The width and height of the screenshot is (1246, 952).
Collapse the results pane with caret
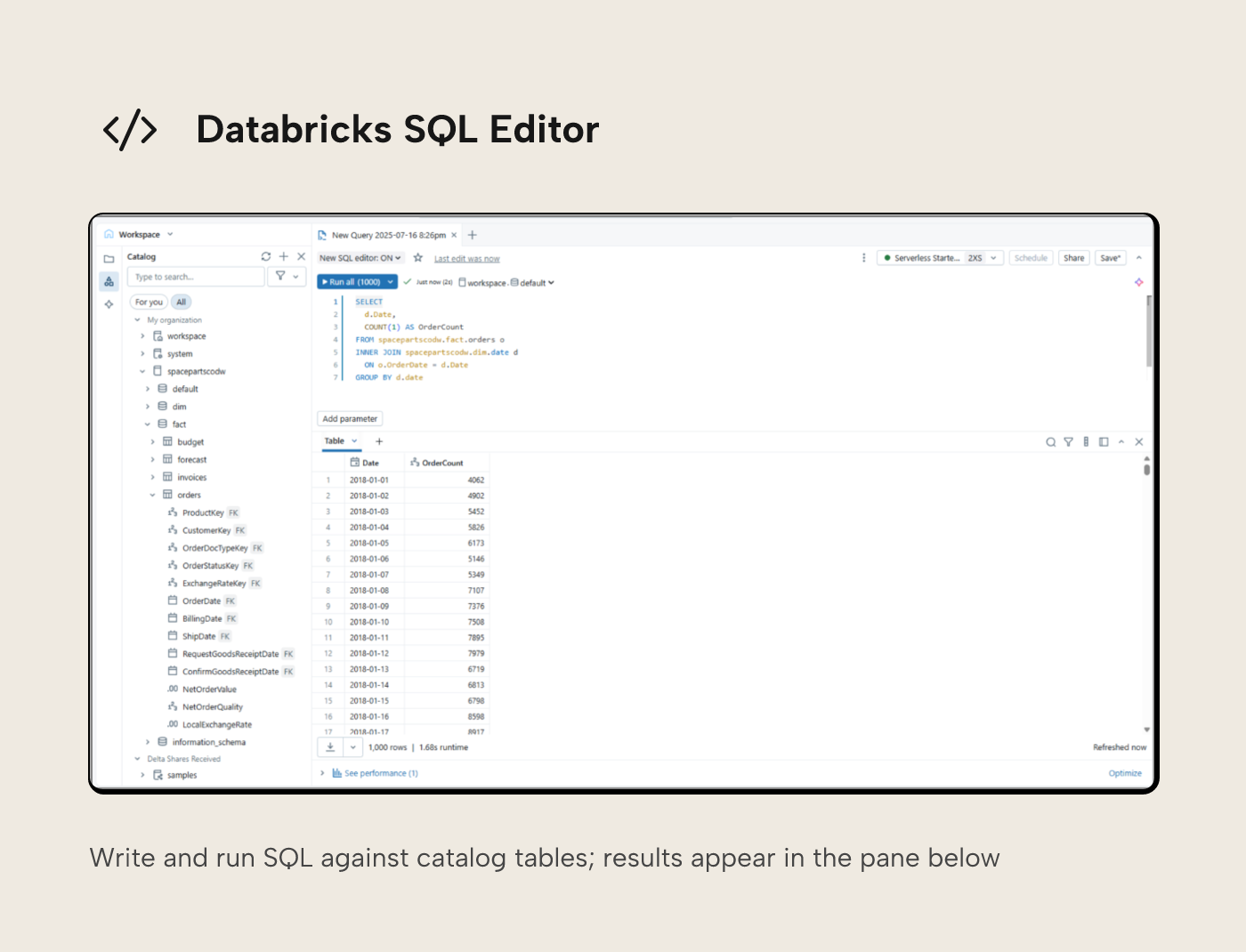tap(1121, 442)
